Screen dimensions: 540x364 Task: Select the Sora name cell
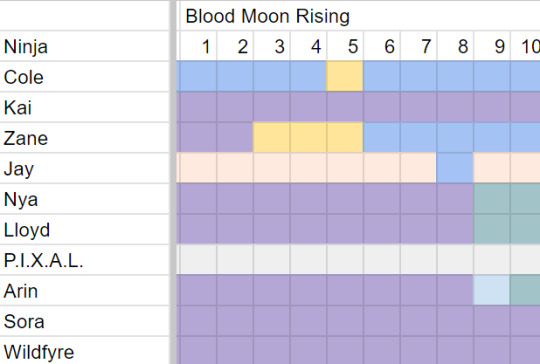[x=85, y=321]
